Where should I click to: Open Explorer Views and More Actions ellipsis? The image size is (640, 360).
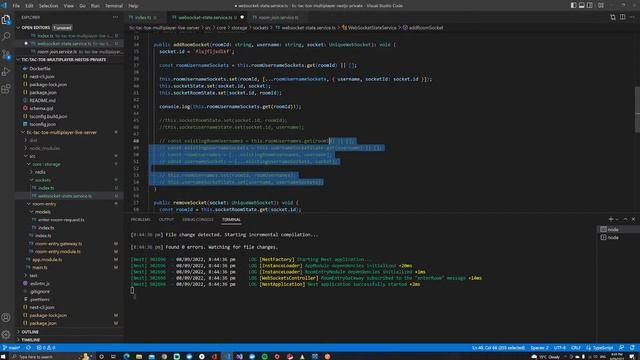click(x=116, y=17)
